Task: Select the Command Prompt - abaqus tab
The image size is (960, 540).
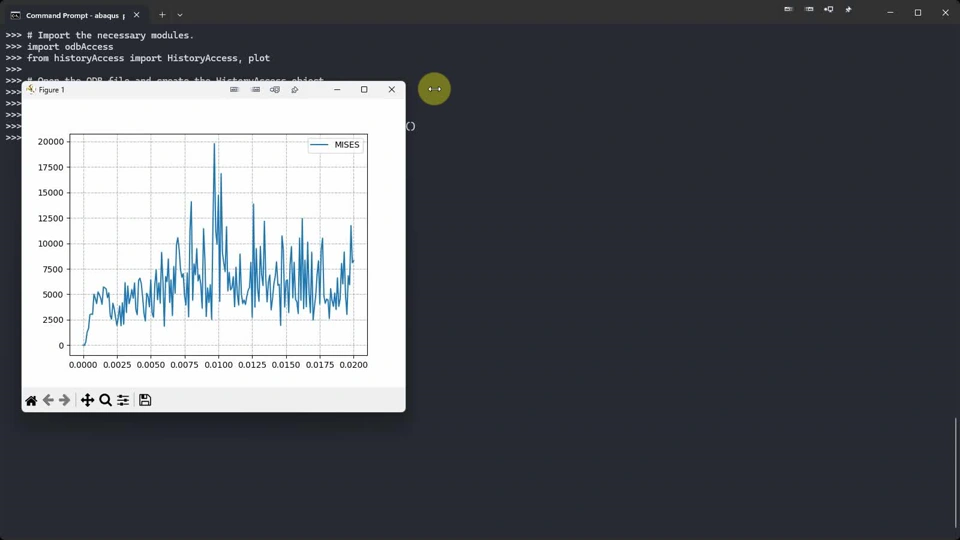Action: [75, 15]
